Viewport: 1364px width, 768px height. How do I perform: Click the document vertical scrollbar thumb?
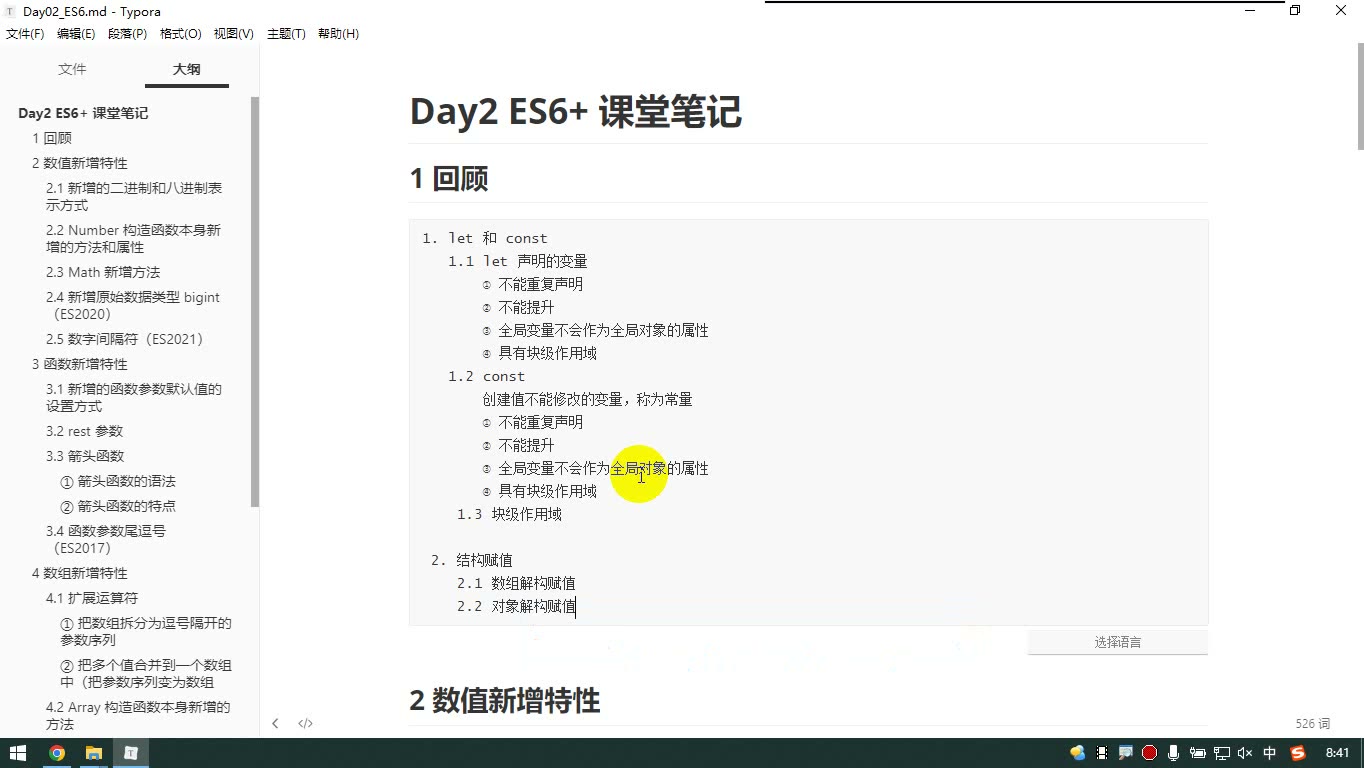point(1360,96)
